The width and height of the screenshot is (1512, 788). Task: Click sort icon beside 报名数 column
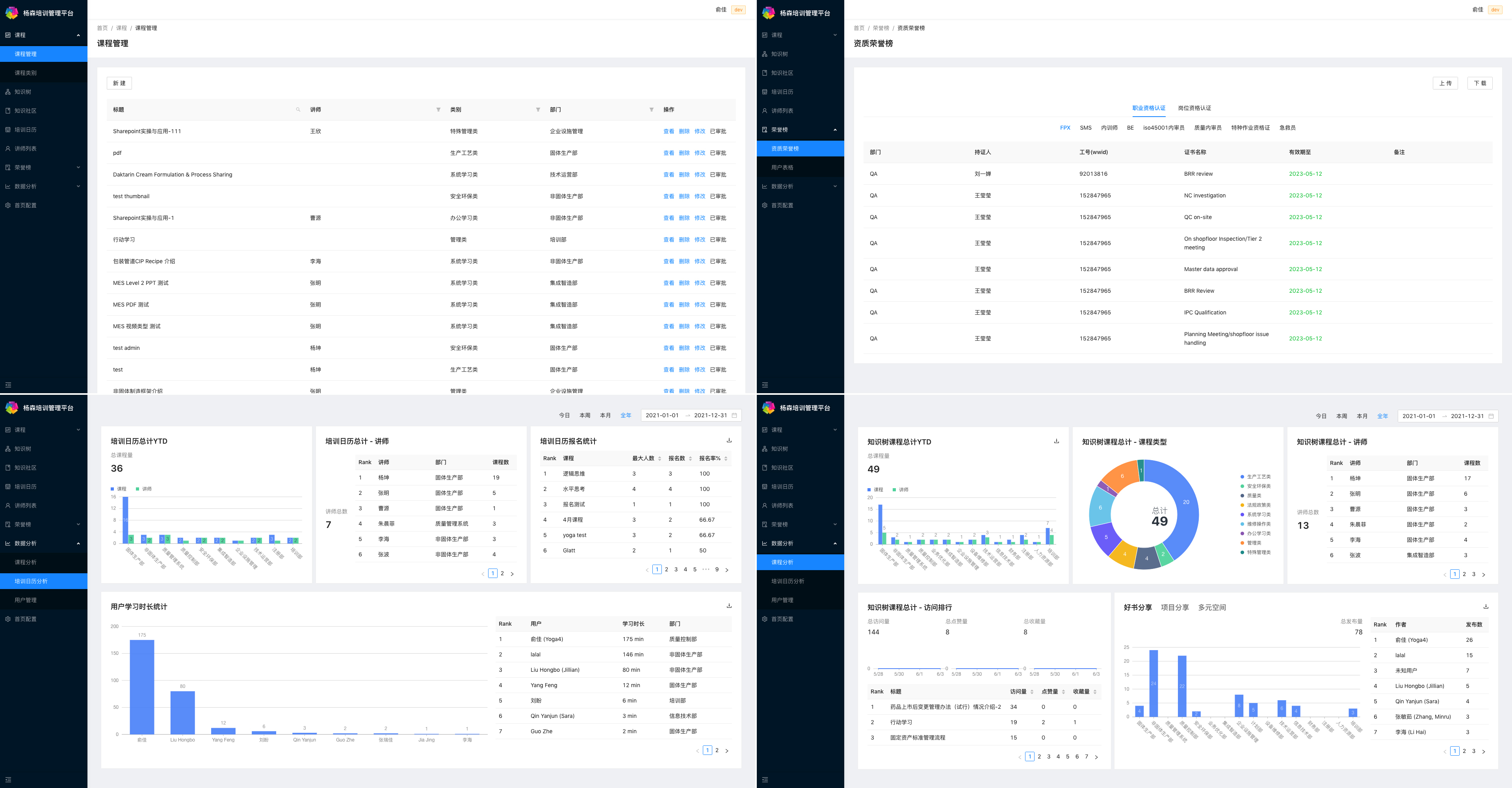pos(690,459)
